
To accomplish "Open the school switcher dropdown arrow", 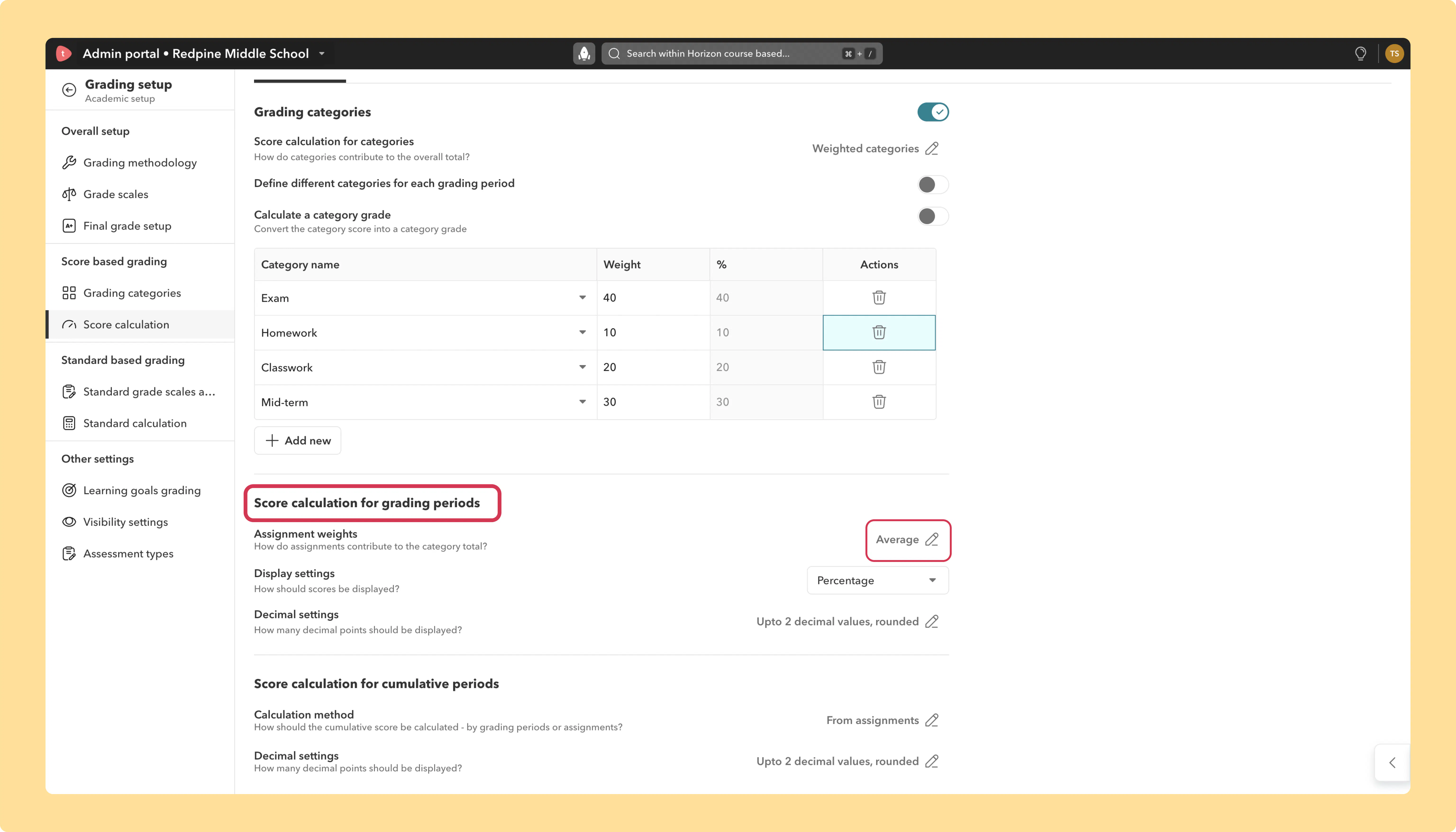I will (x=322, y=54).
